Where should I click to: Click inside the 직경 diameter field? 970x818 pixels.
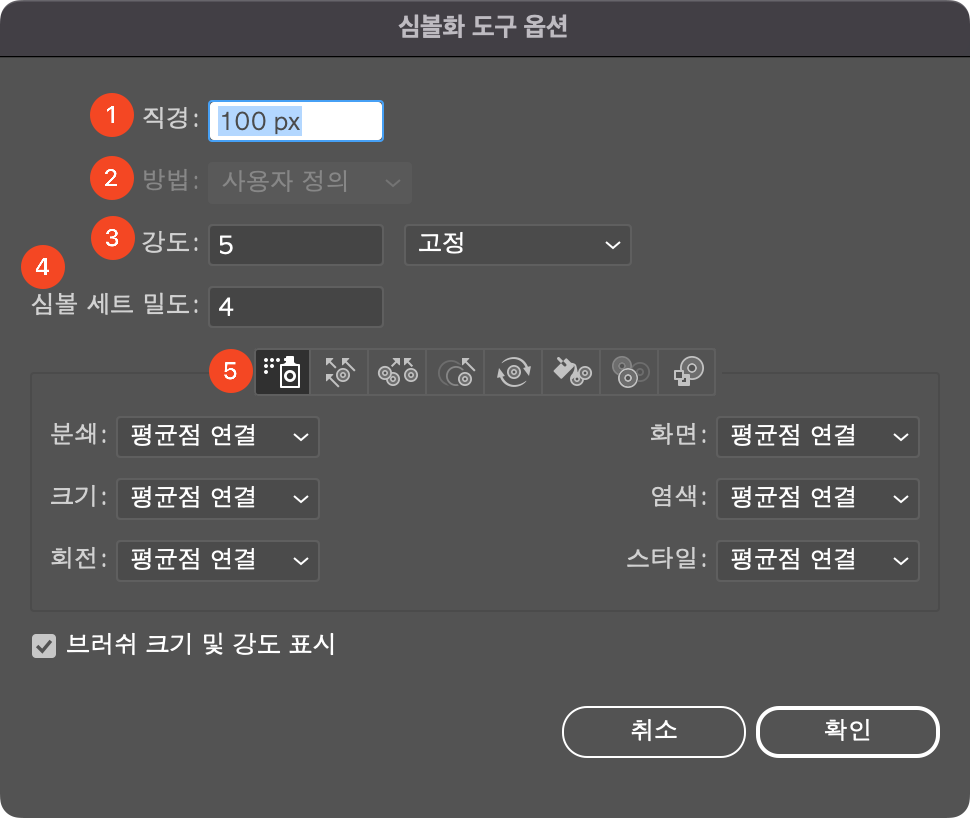point(295,120)
